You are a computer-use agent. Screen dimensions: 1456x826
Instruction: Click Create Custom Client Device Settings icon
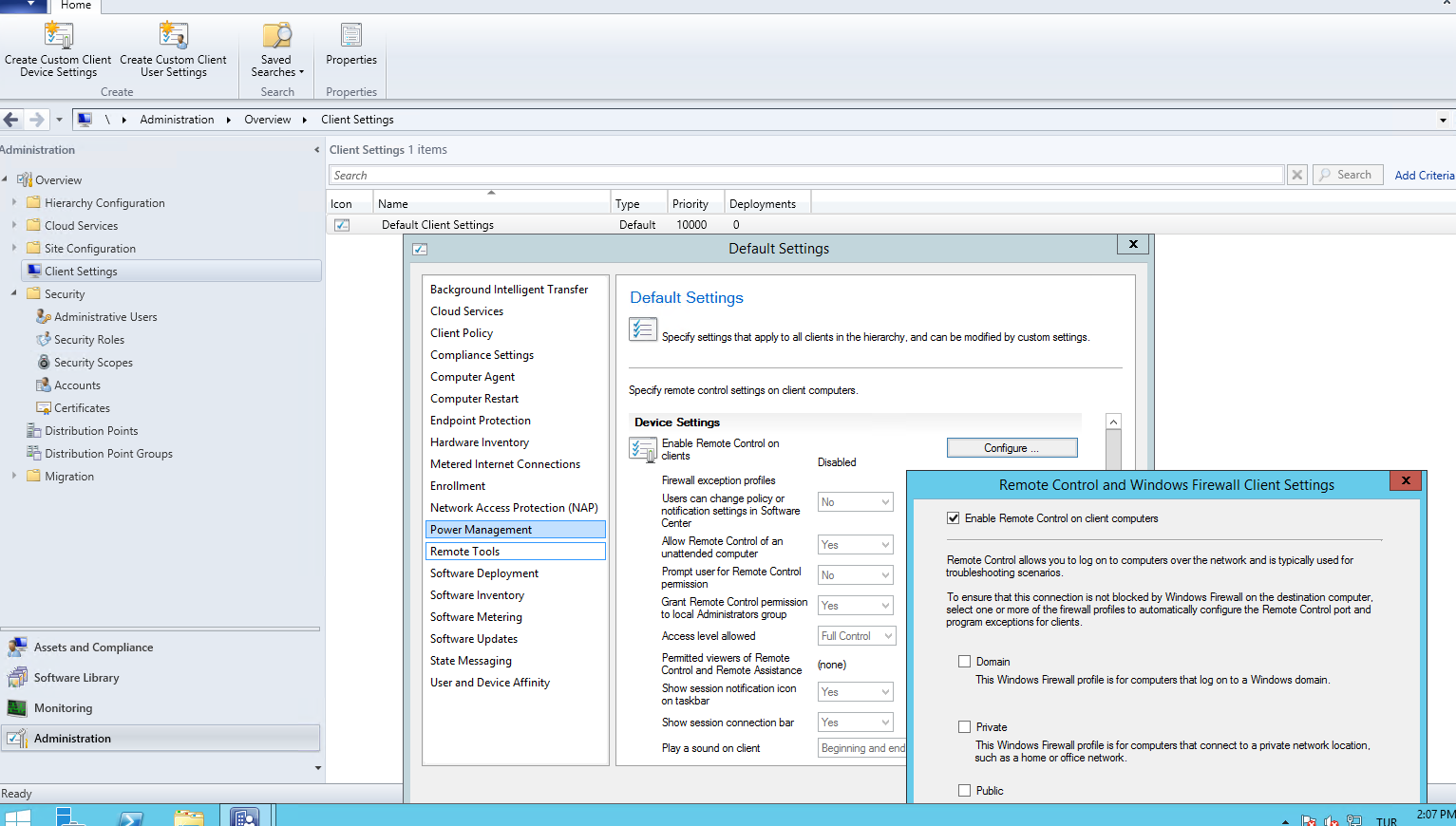[x=59, y=35]
